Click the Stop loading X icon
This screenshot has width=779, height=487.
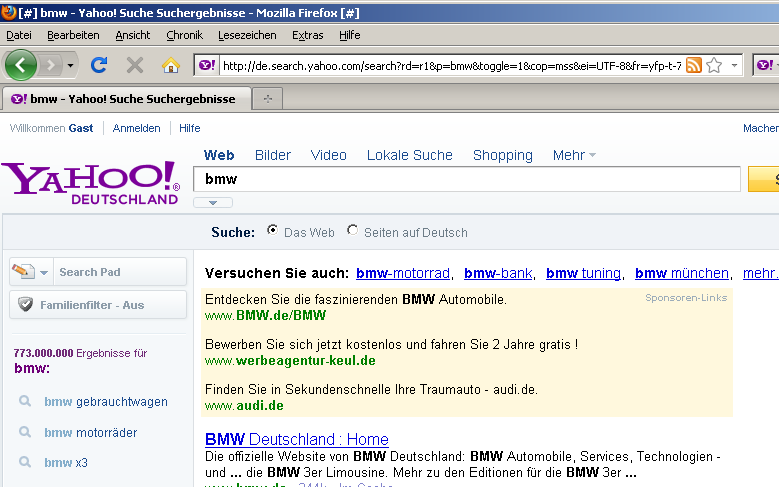pyautogui.click(x=135, y=65)
